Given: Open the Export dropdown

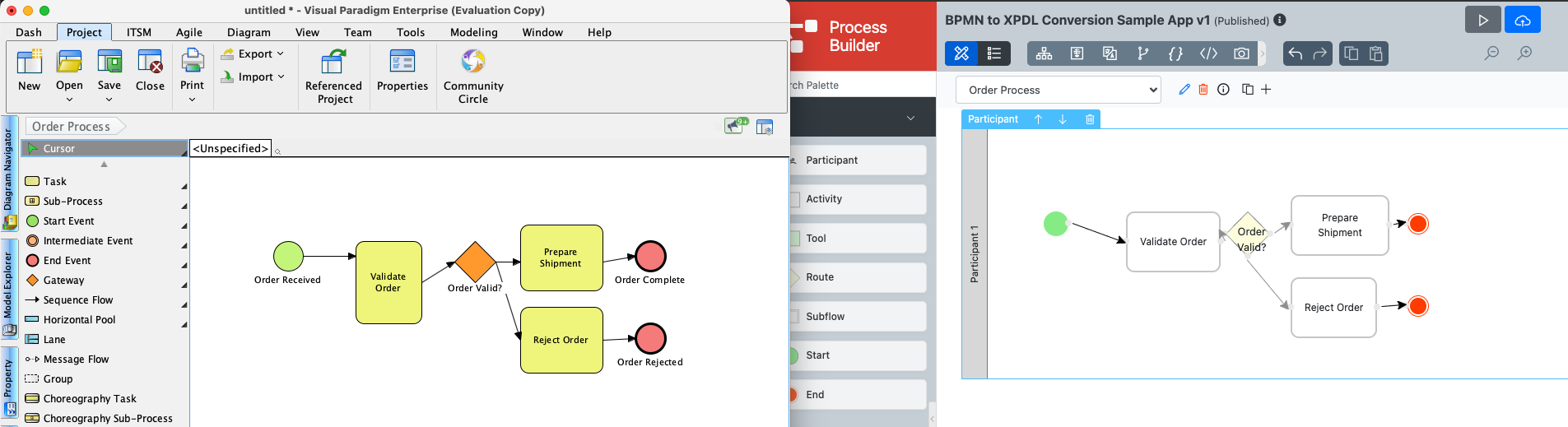Looking at the screenshot, I should click(x=253, y=53).
